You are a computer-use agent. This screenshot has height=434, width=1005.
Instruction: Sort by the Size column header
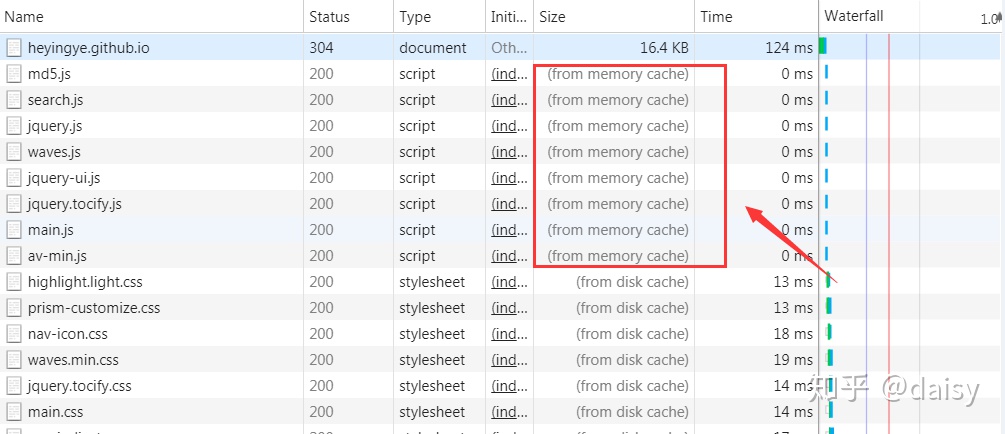click(552, 17)
